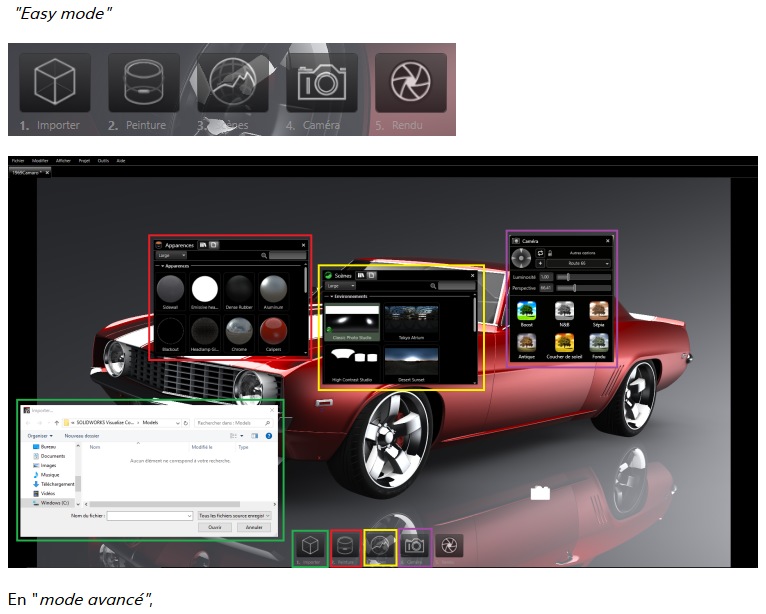Screen dimensions: 766x614
Task: Click the Ouvrir button in file dialog
Action: (213, 527)
